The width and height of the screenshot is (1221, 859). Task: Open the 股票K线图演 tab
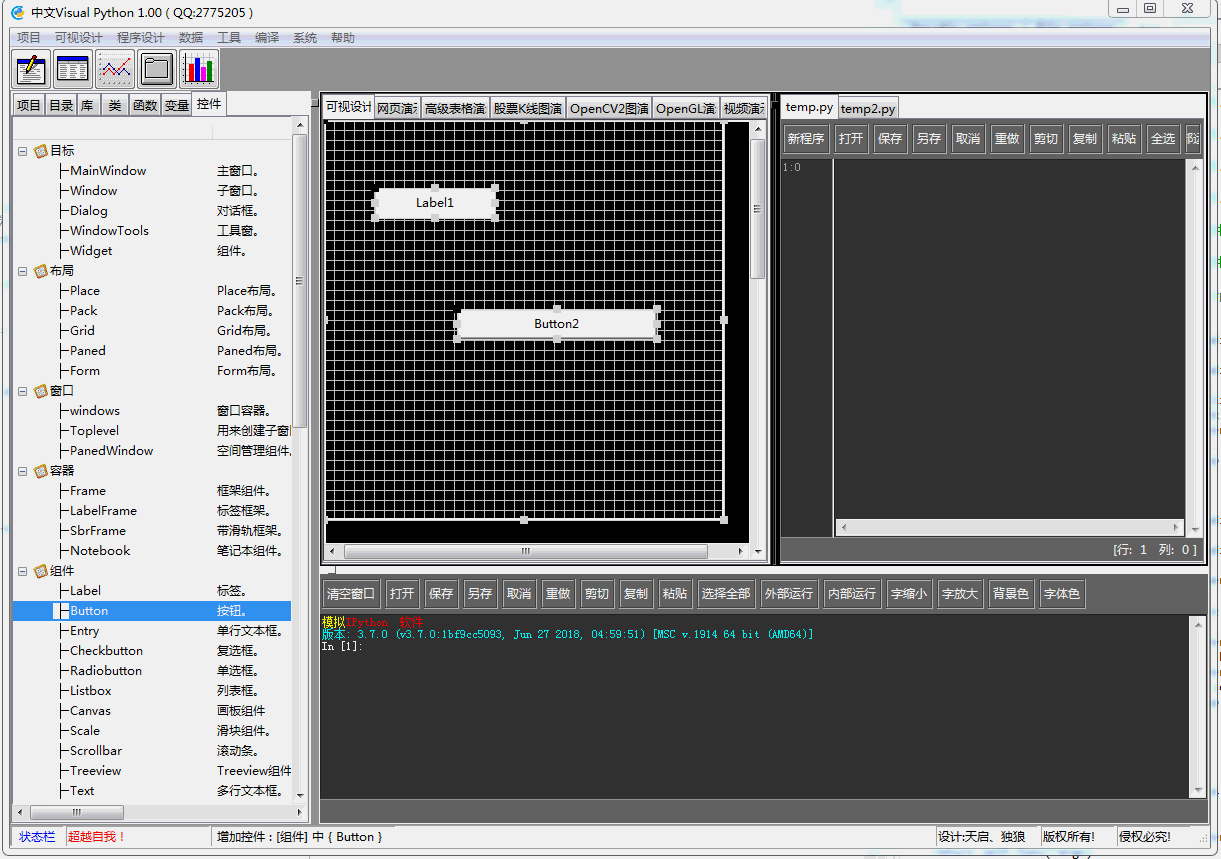[527, 109]
